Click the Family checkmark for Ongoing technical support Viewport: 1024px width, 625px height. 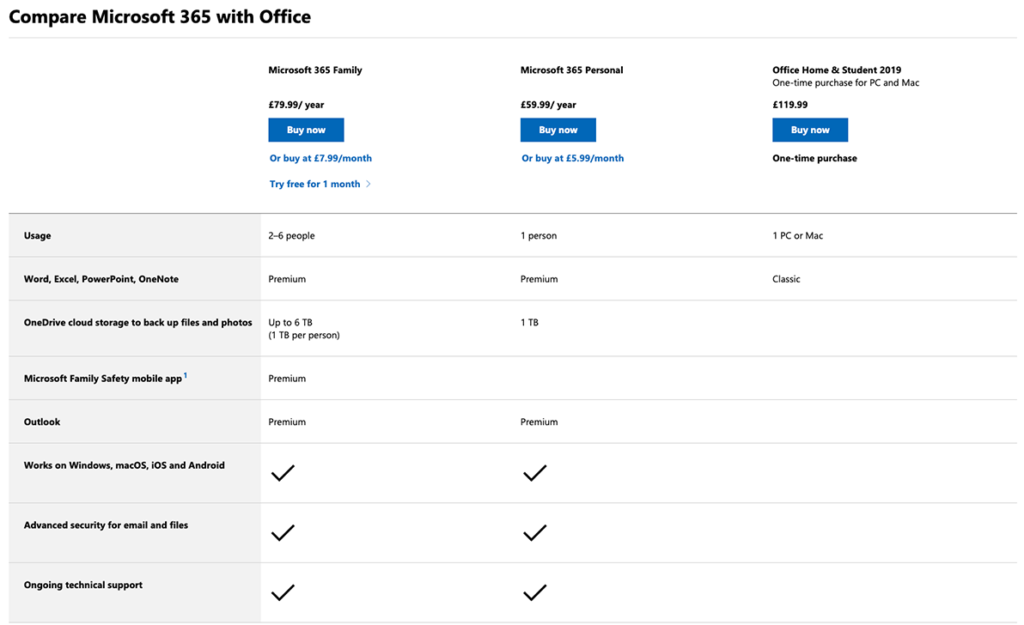tap(283, 593)
